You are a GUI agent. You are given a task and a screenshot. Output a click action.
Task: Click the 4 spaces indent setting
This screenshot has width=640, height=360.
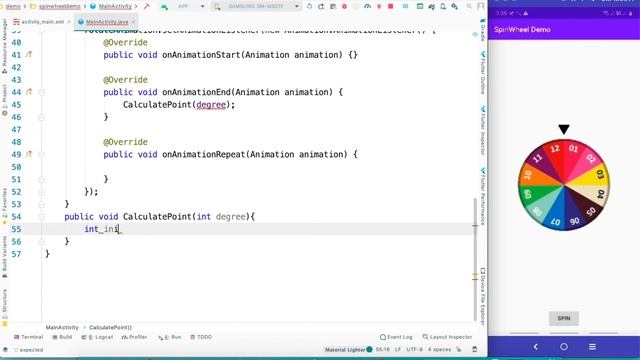coord(439,350)
